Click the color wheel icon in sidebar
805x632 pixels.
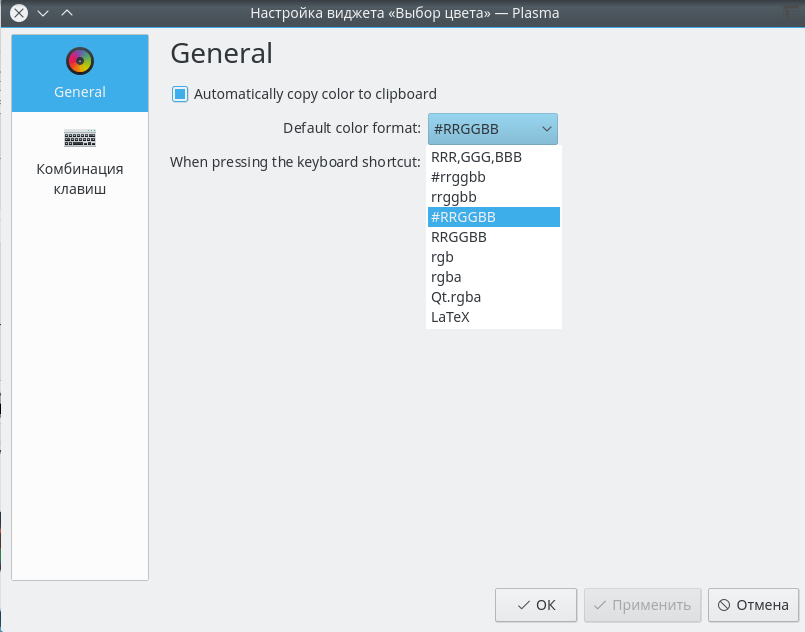coord(80,61)
